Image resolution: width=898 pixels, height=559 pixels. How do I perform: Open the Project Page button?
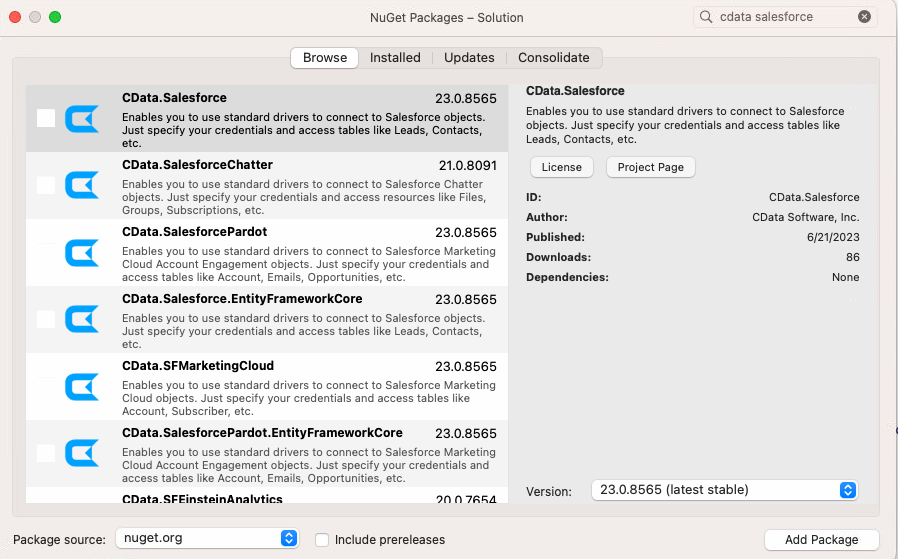(x=651, y=167)
